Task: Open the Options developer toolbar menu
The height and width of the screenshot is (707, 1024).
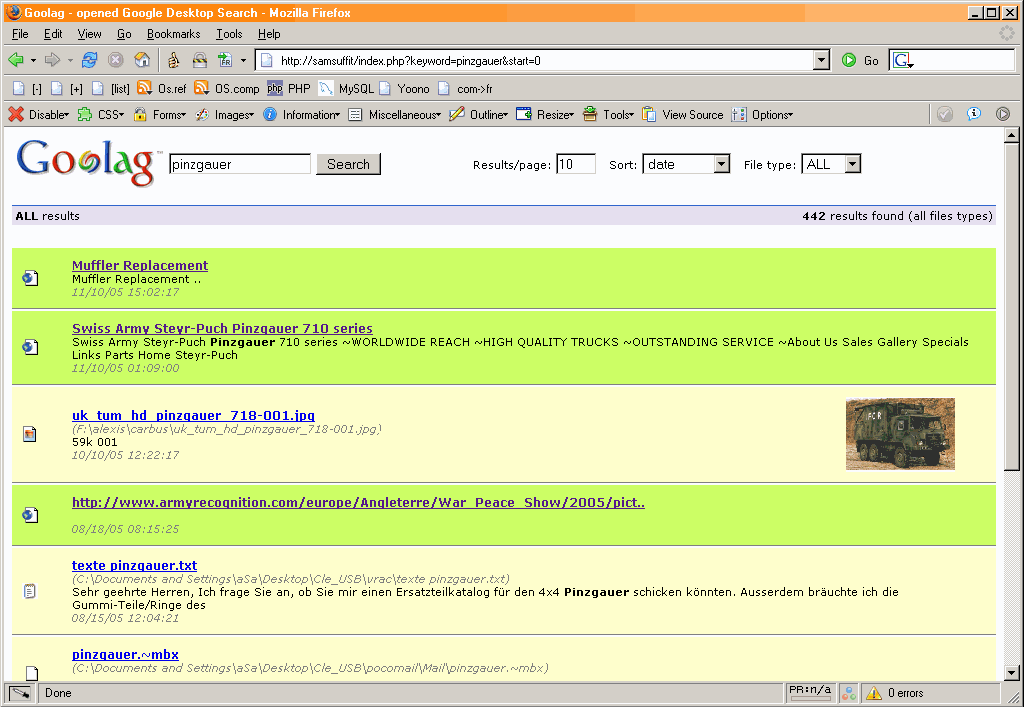Action: [x=762, y=114]
